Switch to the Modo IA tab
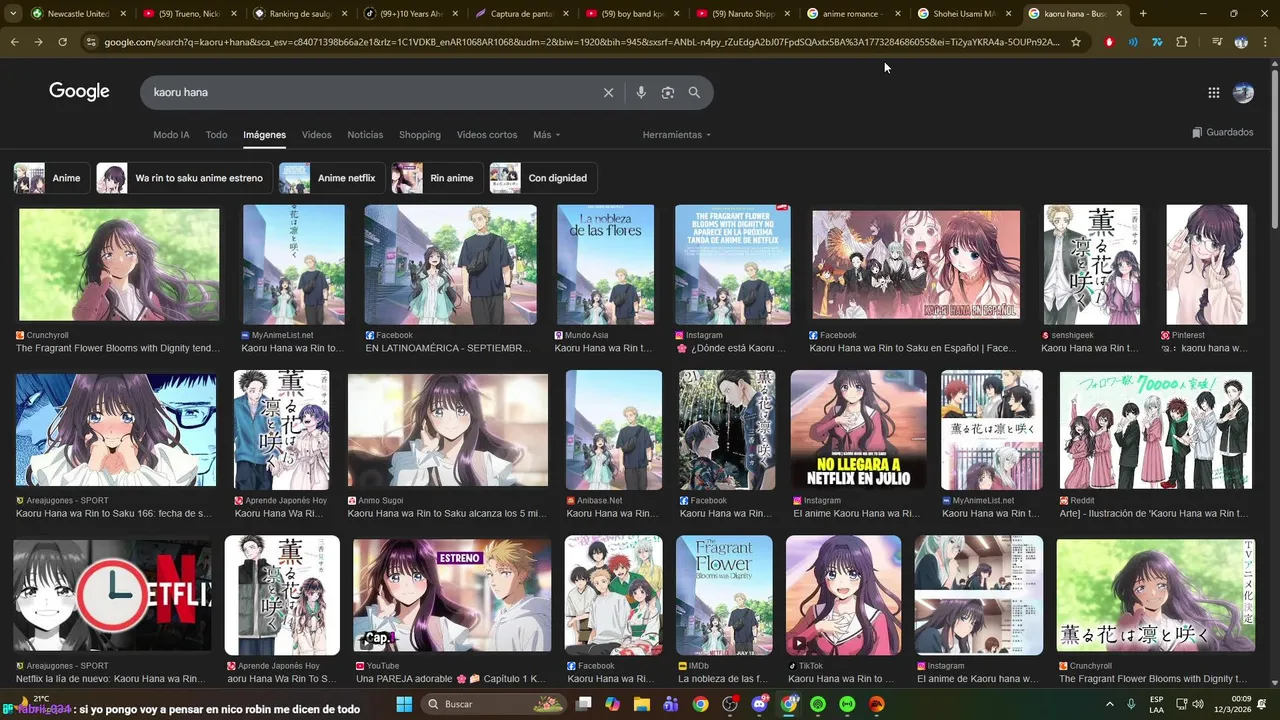1280x720 pixels. (x=171, y=135)
